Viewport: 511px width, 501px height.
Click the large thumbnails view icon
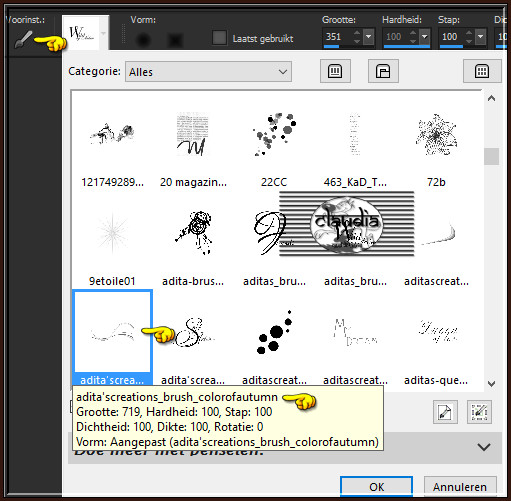click(335, 71)
